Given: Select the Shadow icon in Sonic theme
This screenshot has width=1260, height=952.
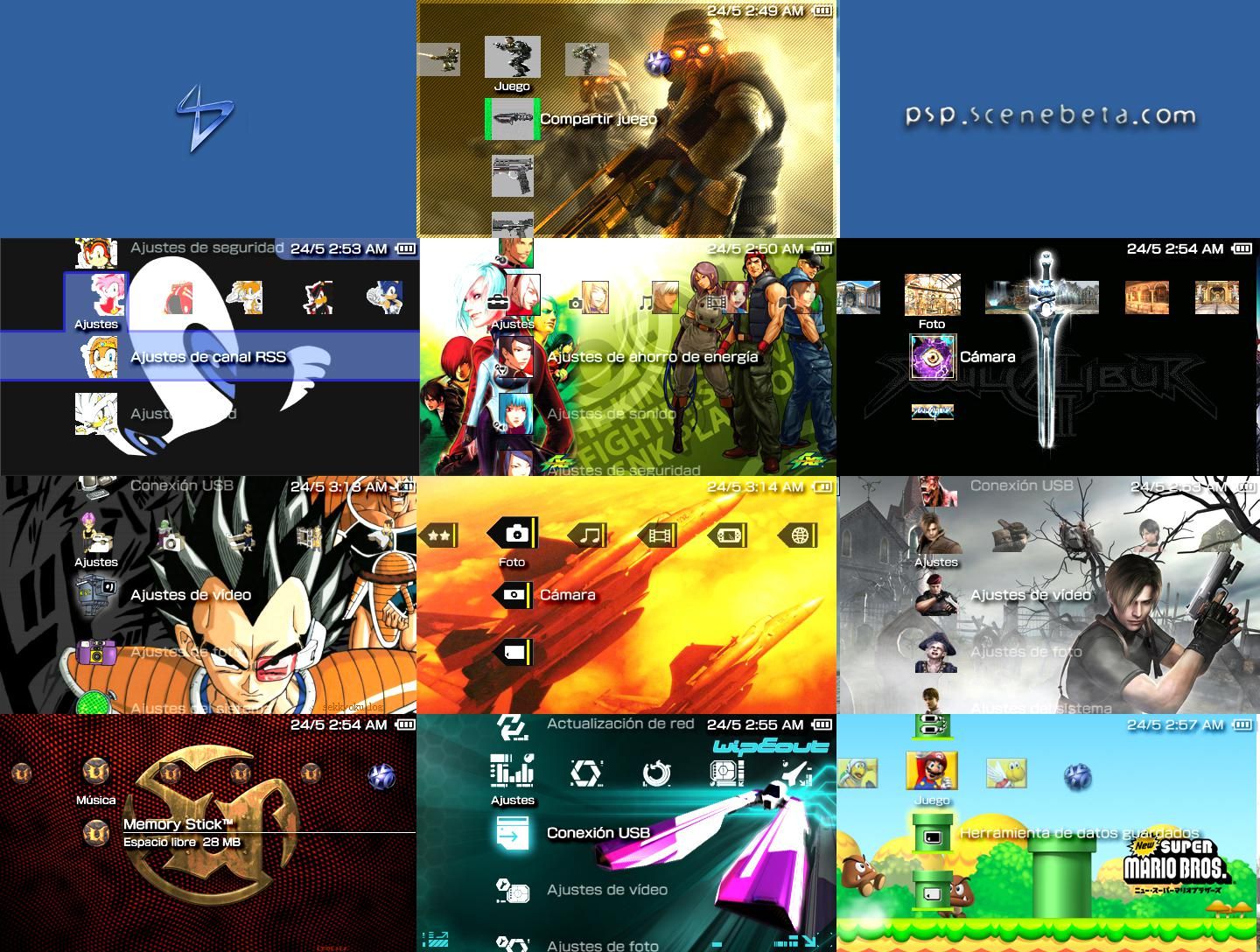Looking at the screenshot, I should tap(317, 297).
